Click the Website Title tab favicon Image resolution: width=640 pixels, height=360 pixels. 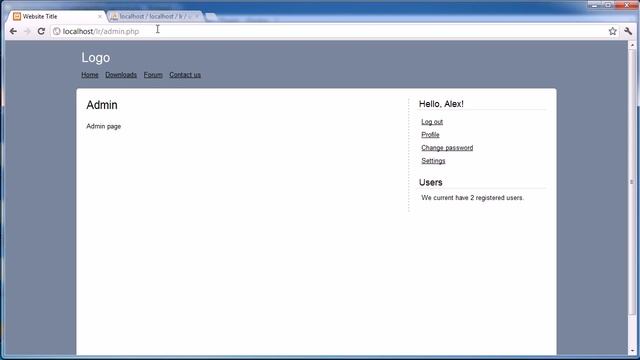[x=17, y=16]
